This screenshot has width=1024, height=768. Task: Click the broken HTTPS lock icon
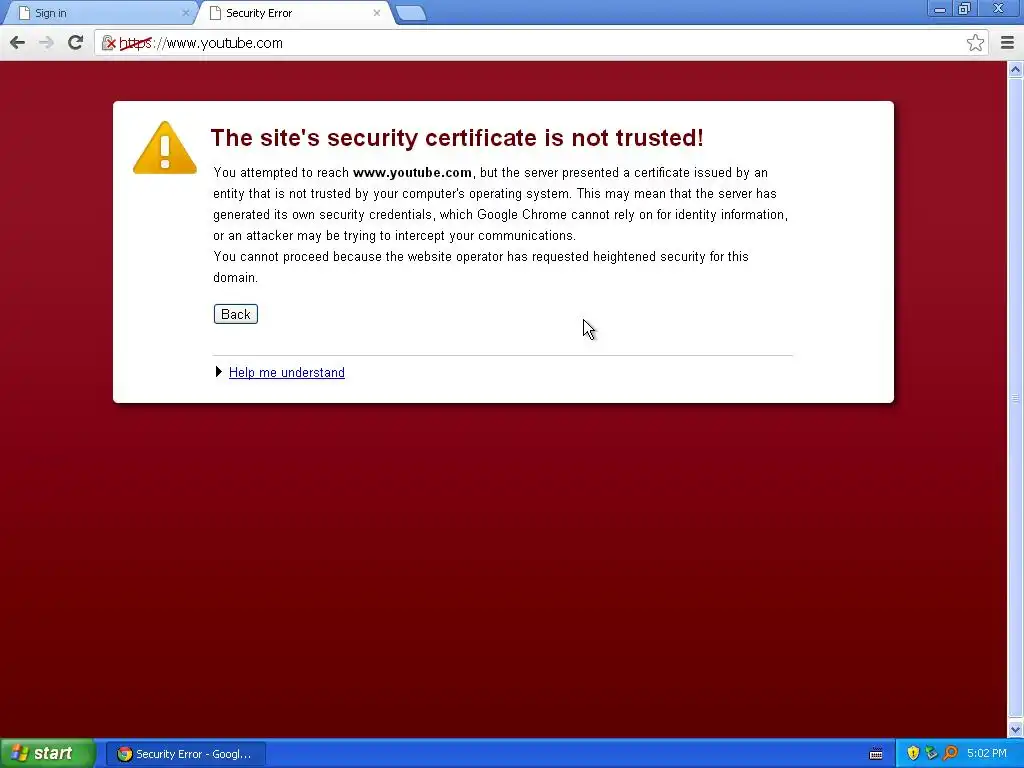108,43
